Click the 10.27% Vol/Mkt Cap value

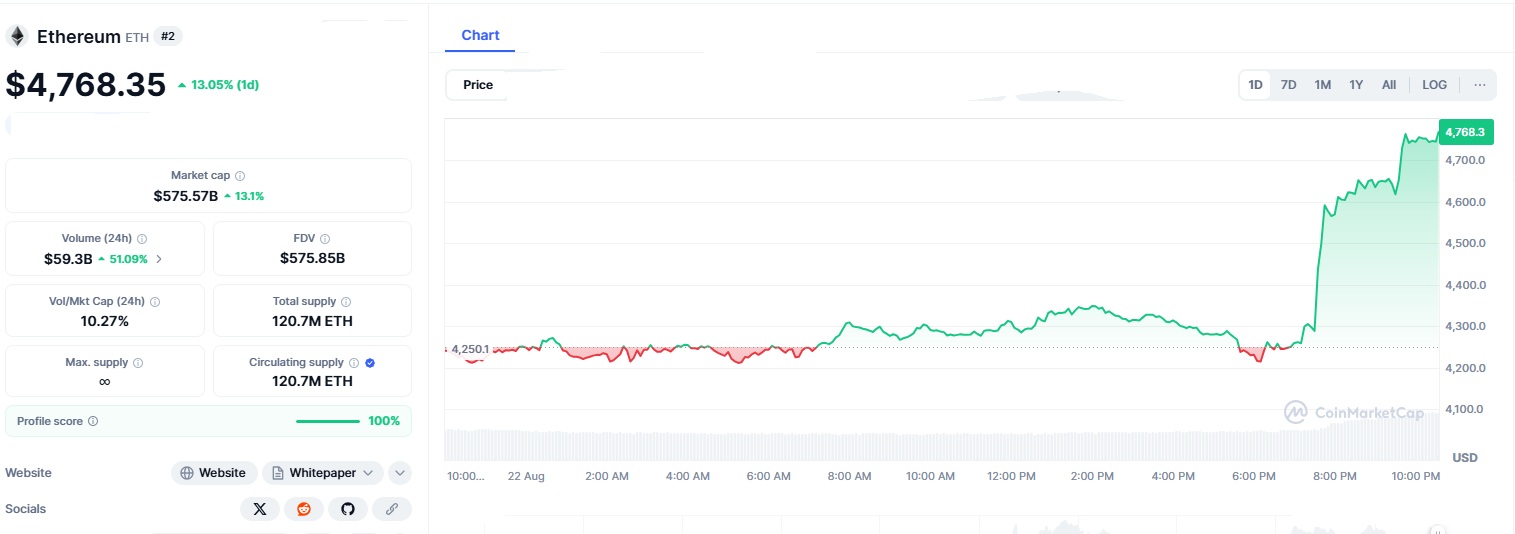(x=105, y=321)
